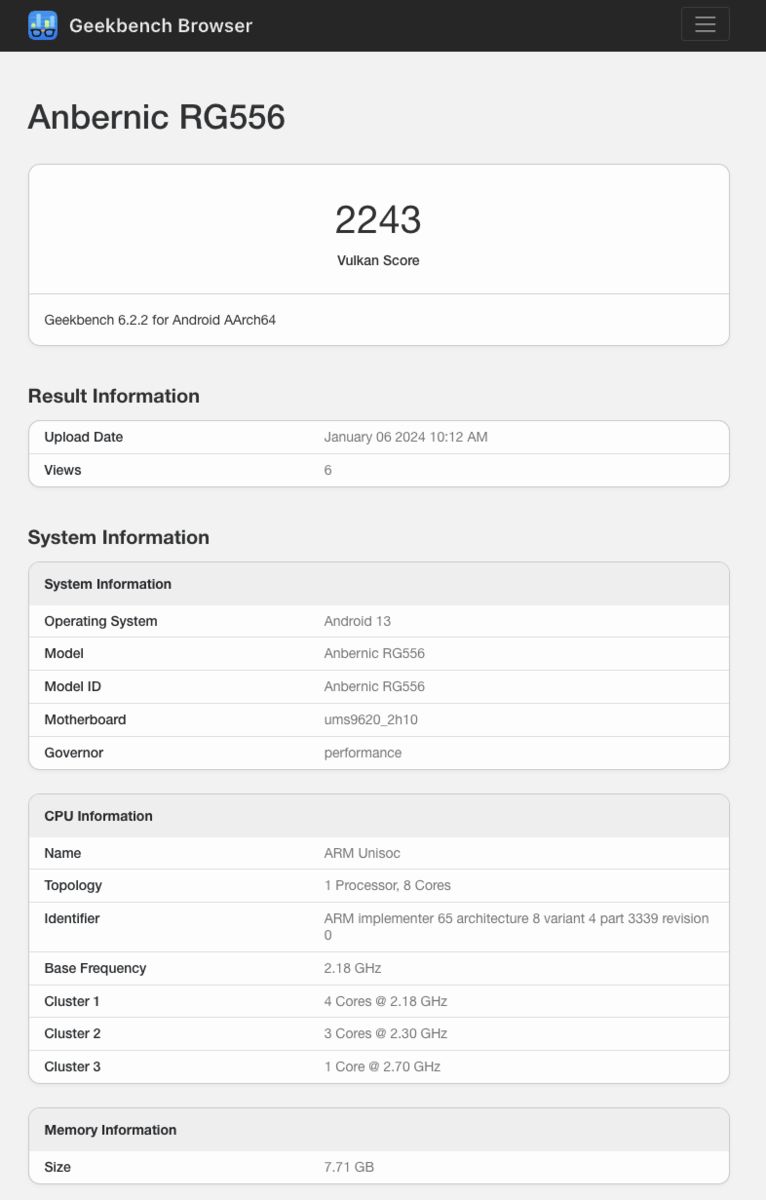Click the System Information table header

tap(379, 584)
